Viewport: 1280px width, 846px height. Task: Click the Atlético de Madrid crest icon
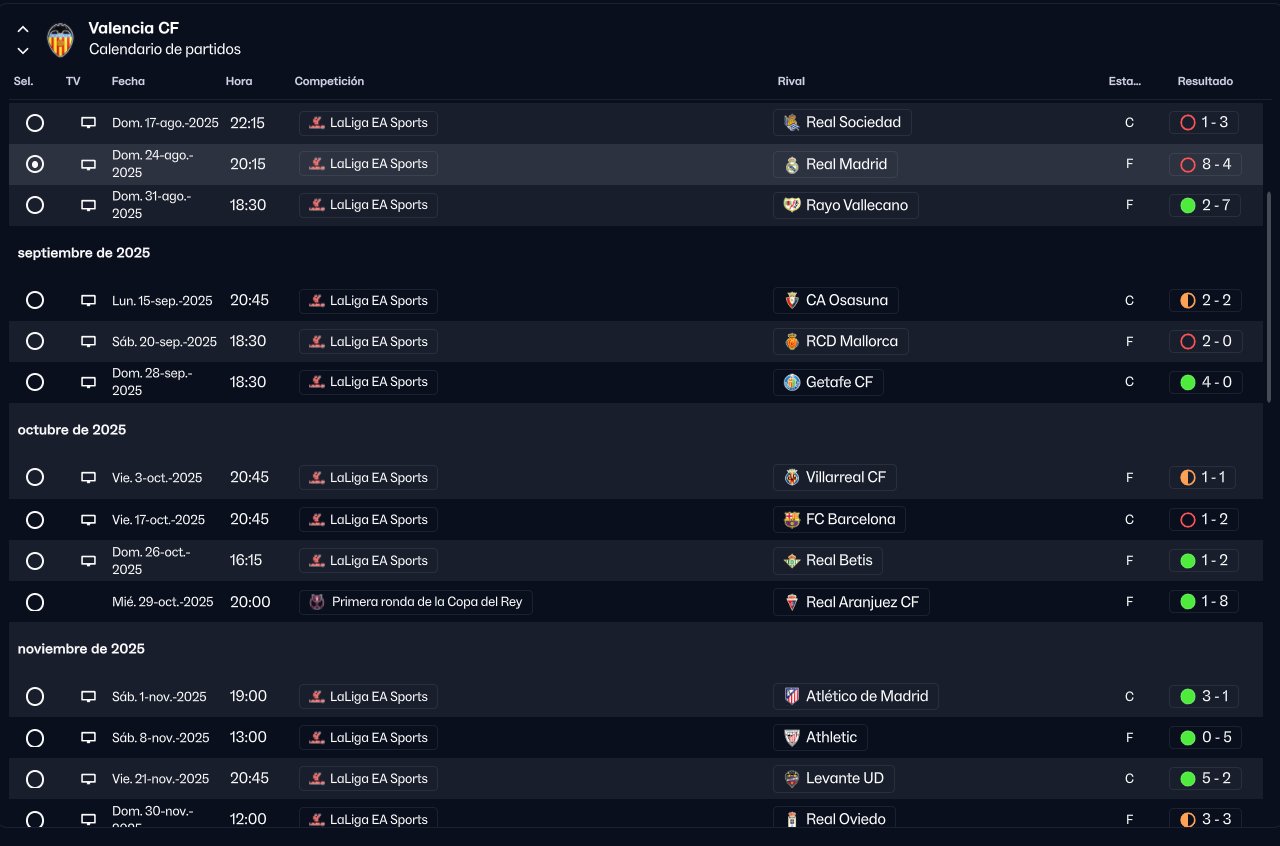click(792, 697)
